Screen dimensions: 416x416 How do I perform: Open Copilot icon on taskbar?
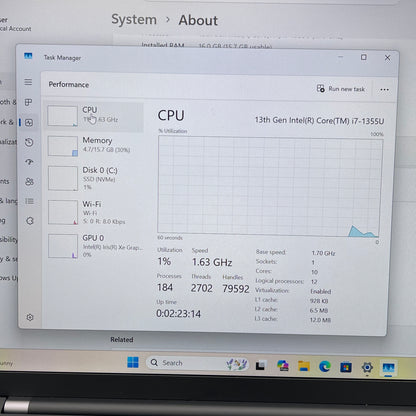pos(283,366)
